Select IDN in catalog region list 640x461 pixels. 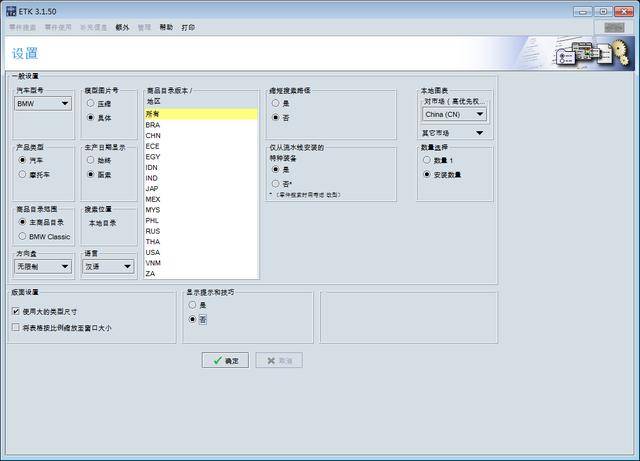(x=201, y=167)
